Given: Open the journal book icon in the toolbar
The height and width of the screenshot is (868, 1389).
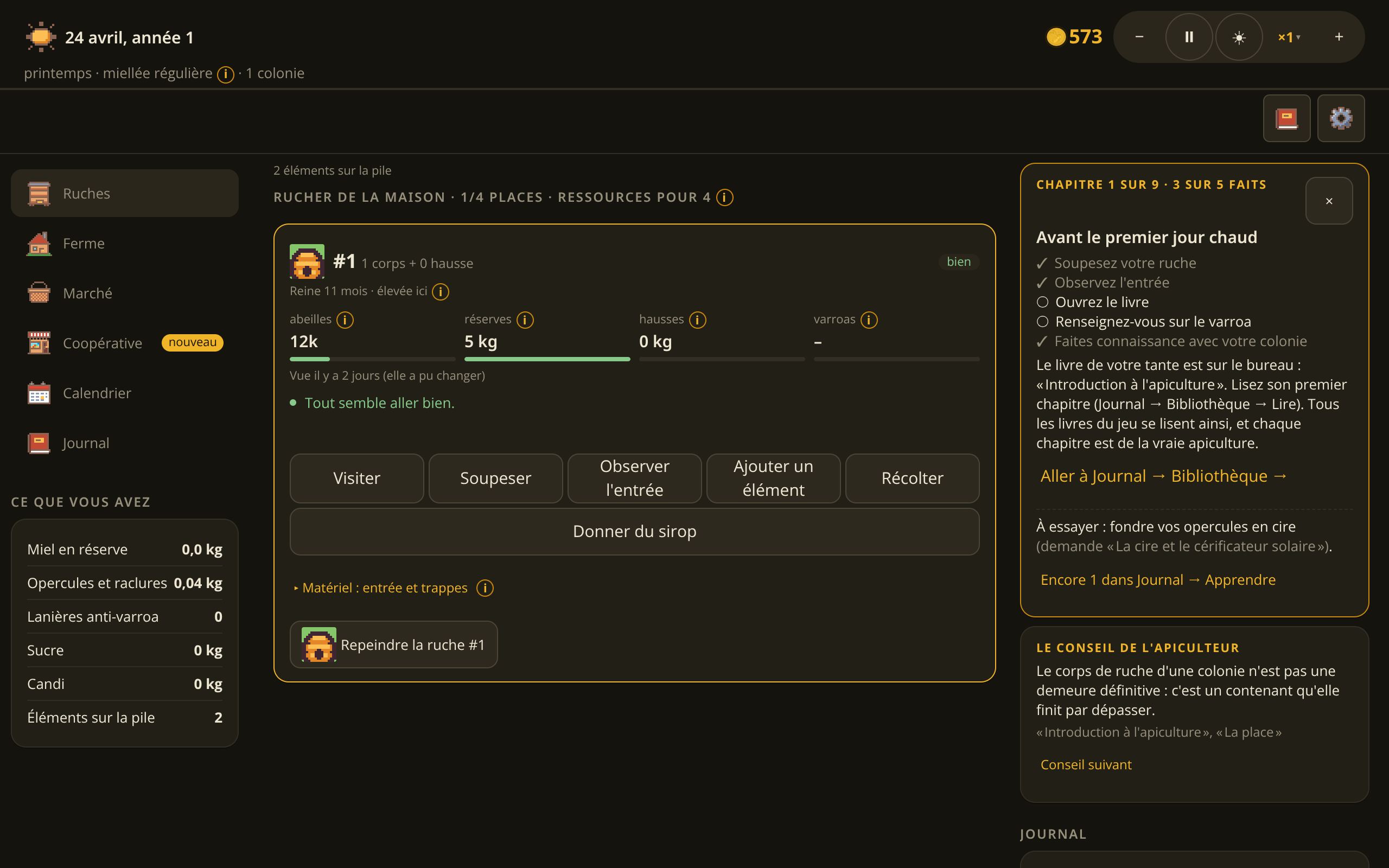Looking at the screenshot, I should tap(1286, 118).
